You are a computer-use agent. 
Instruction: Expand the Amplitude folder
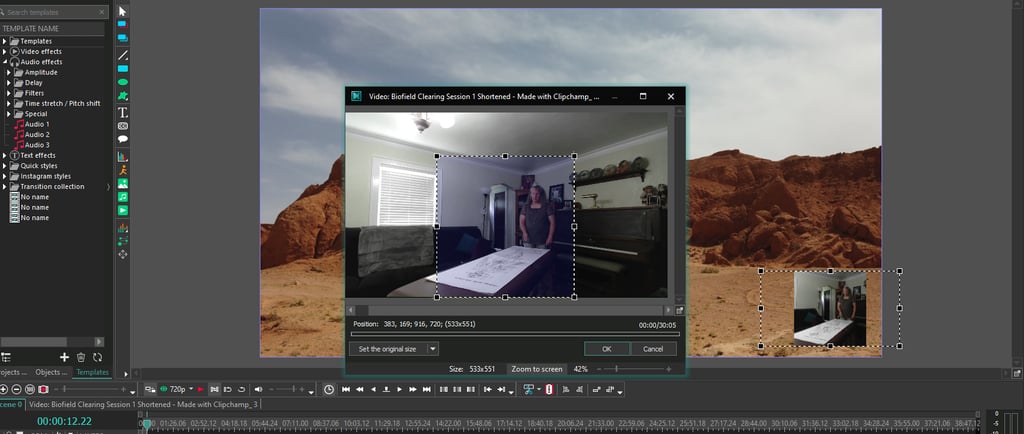pos(9,72)
